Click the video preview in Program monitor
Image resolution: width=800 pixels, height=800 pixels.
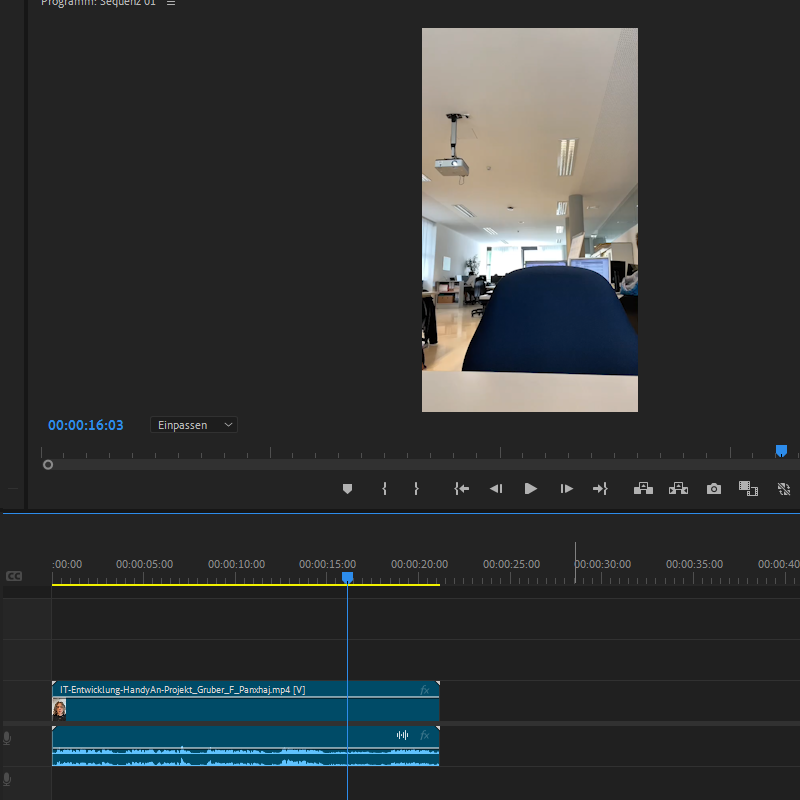(530, 220)
